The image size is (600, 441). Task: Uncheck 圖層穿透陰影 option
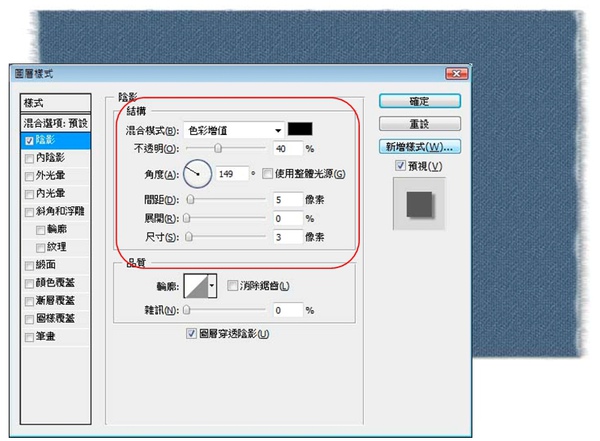point(191,333)
